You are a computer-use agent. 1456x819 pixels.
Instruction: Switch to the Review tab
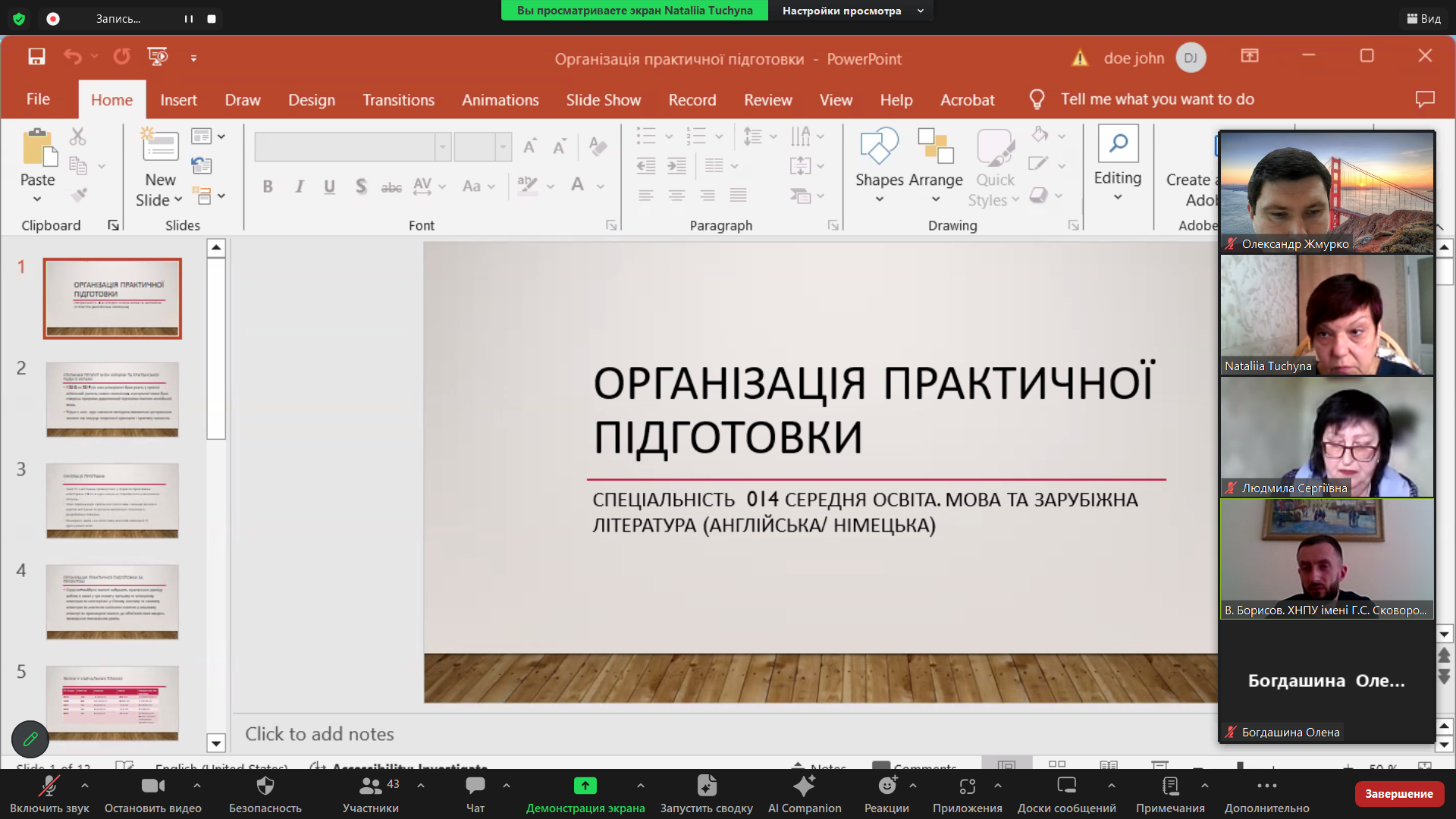(767, 100)
